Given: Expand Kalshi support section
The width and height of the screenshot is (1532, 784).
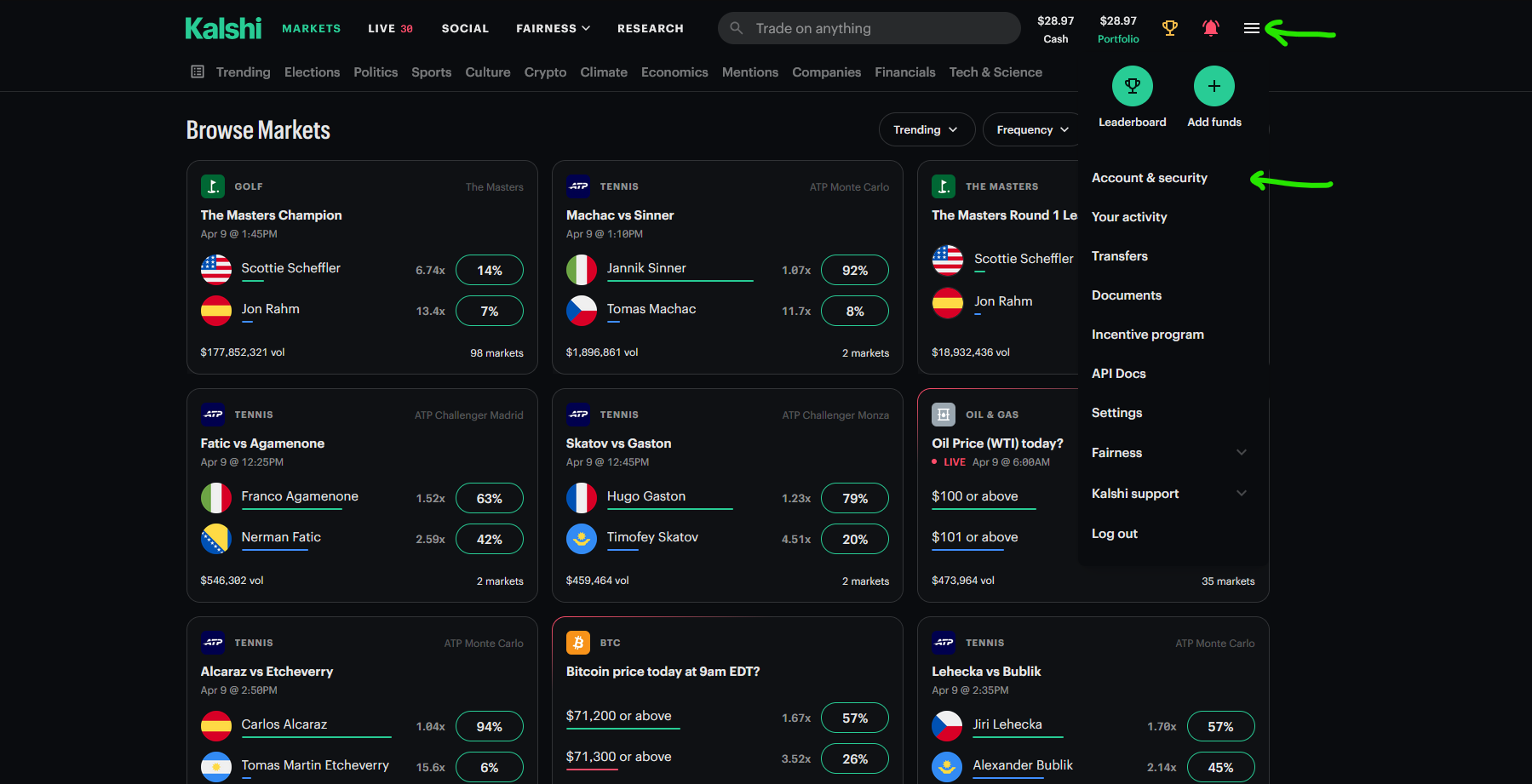Looking at the screenshot, I should 1241,494.
